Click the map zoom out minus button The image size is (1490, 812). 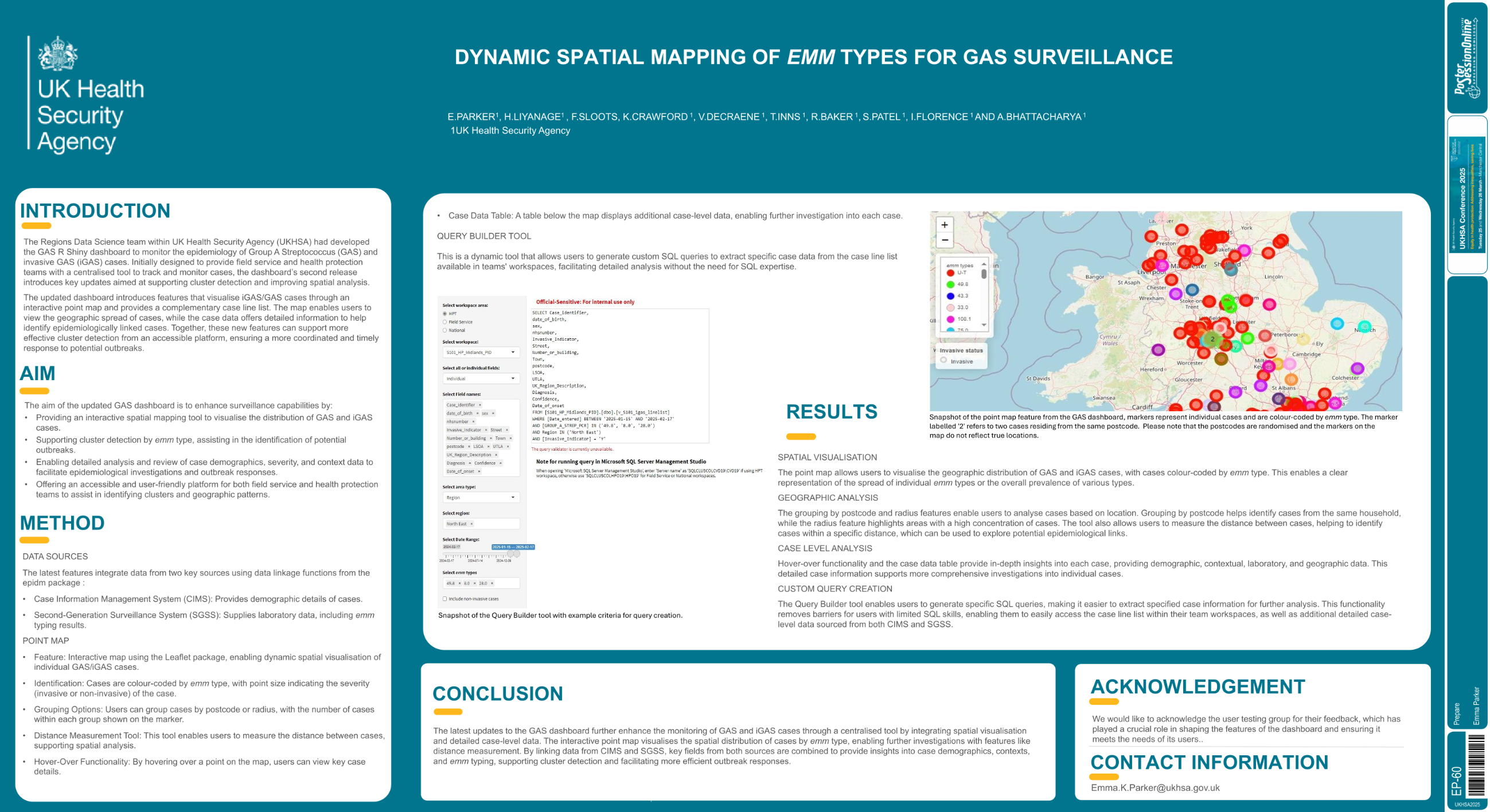945,240
